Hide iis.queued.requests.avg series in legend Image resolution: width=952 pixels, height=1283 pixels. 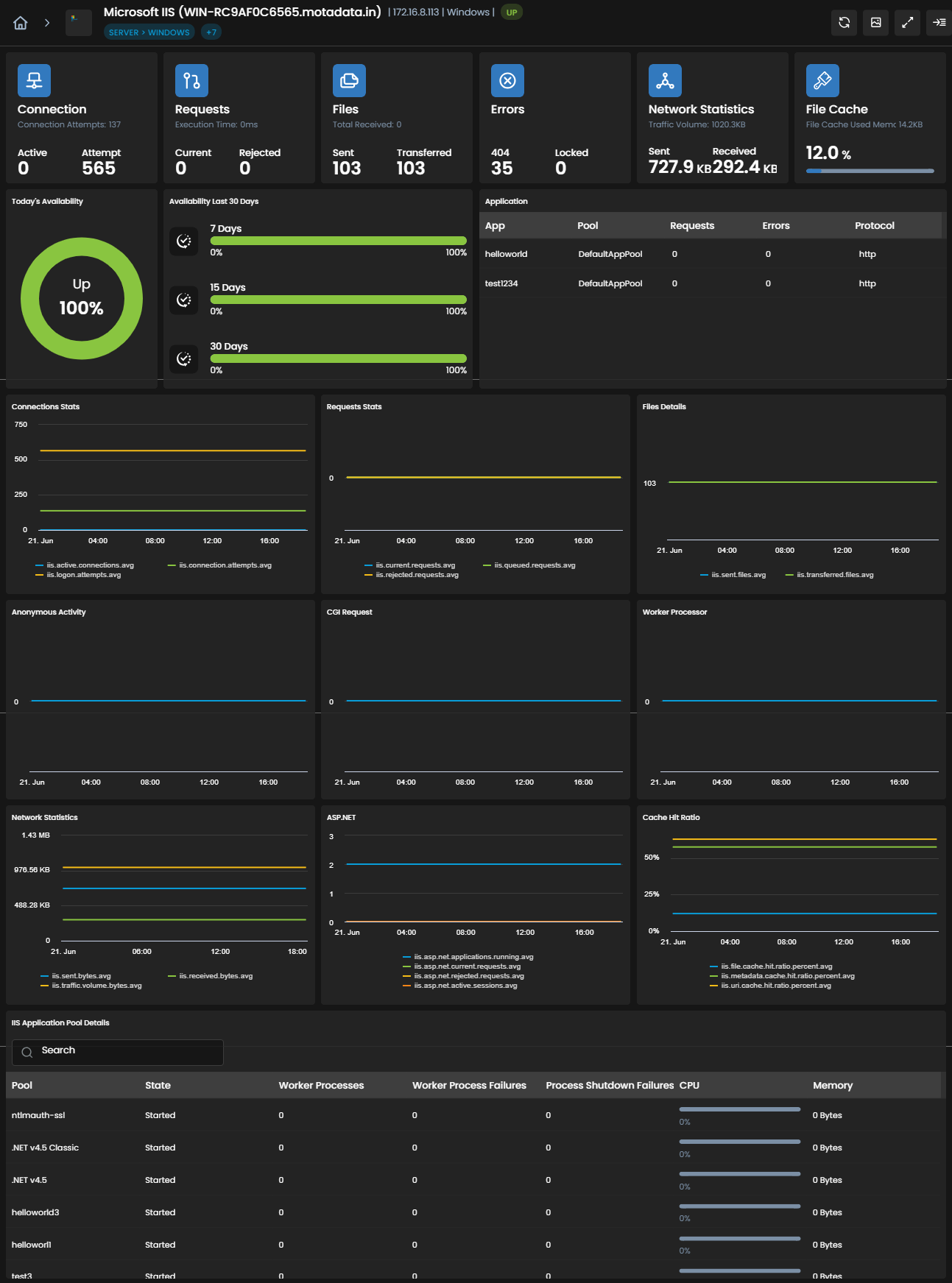529,565
